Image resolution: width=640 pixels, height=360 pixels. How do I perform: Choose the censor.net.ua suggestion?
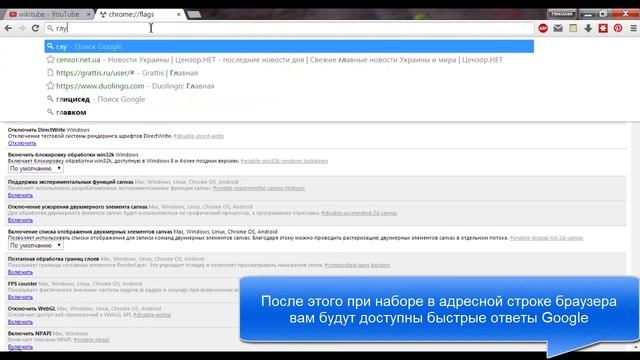[x=289, y=60]
